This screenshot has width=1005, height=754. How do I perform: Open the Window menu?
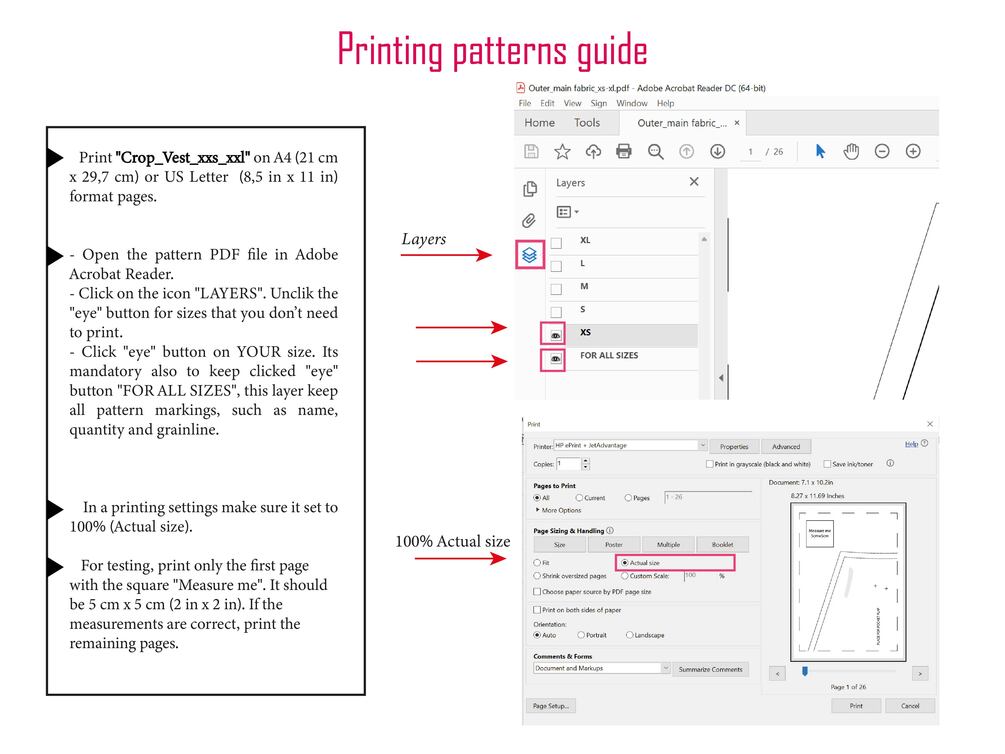[632, 103]
